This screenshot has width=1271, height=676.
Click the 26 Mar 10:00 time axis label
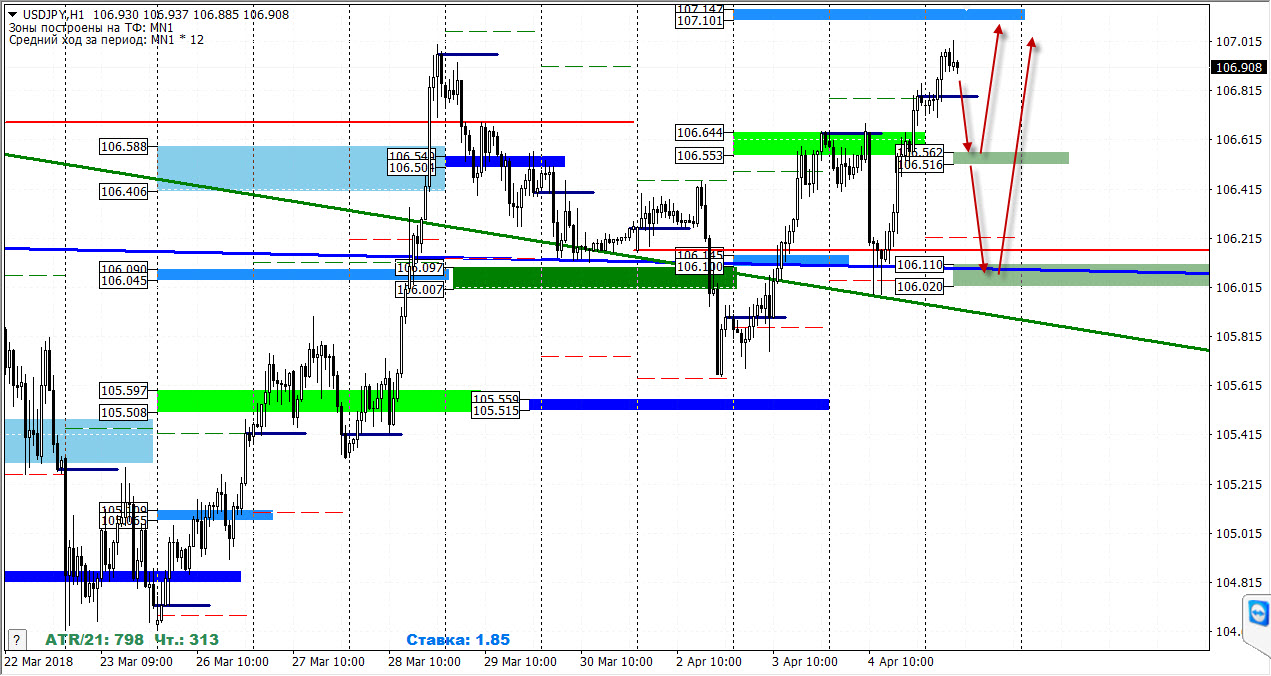233,662
